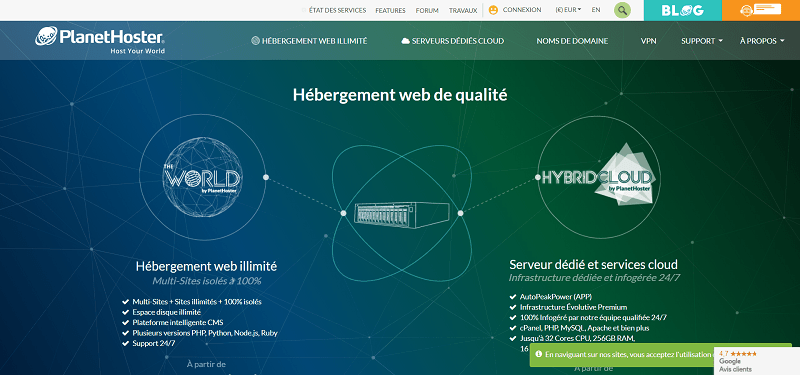Click the line AutoPeakPower (APP)
The height and width of the screenshot is (375, 800).
[x=556, y=296]
